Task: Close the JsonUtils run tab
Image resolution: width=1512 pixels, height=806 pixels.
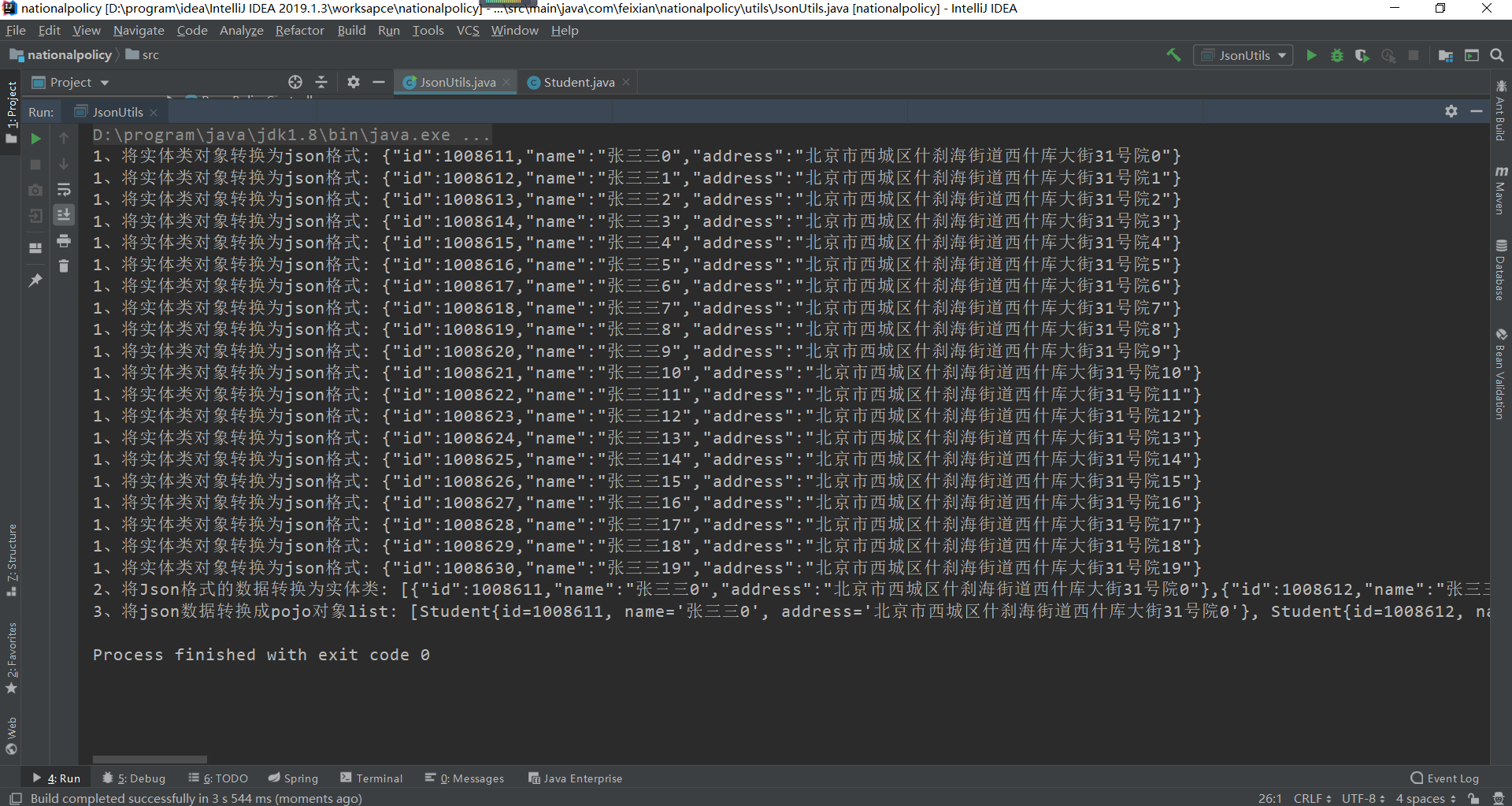Action: (x=154, y=113)
